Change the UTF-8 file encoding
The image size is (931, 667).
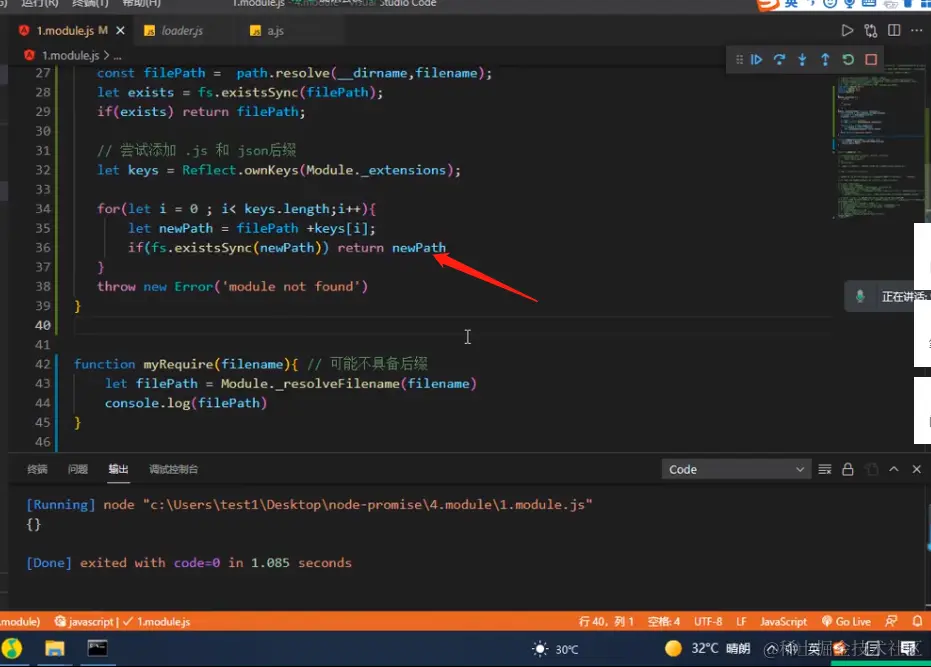[708, 622]
